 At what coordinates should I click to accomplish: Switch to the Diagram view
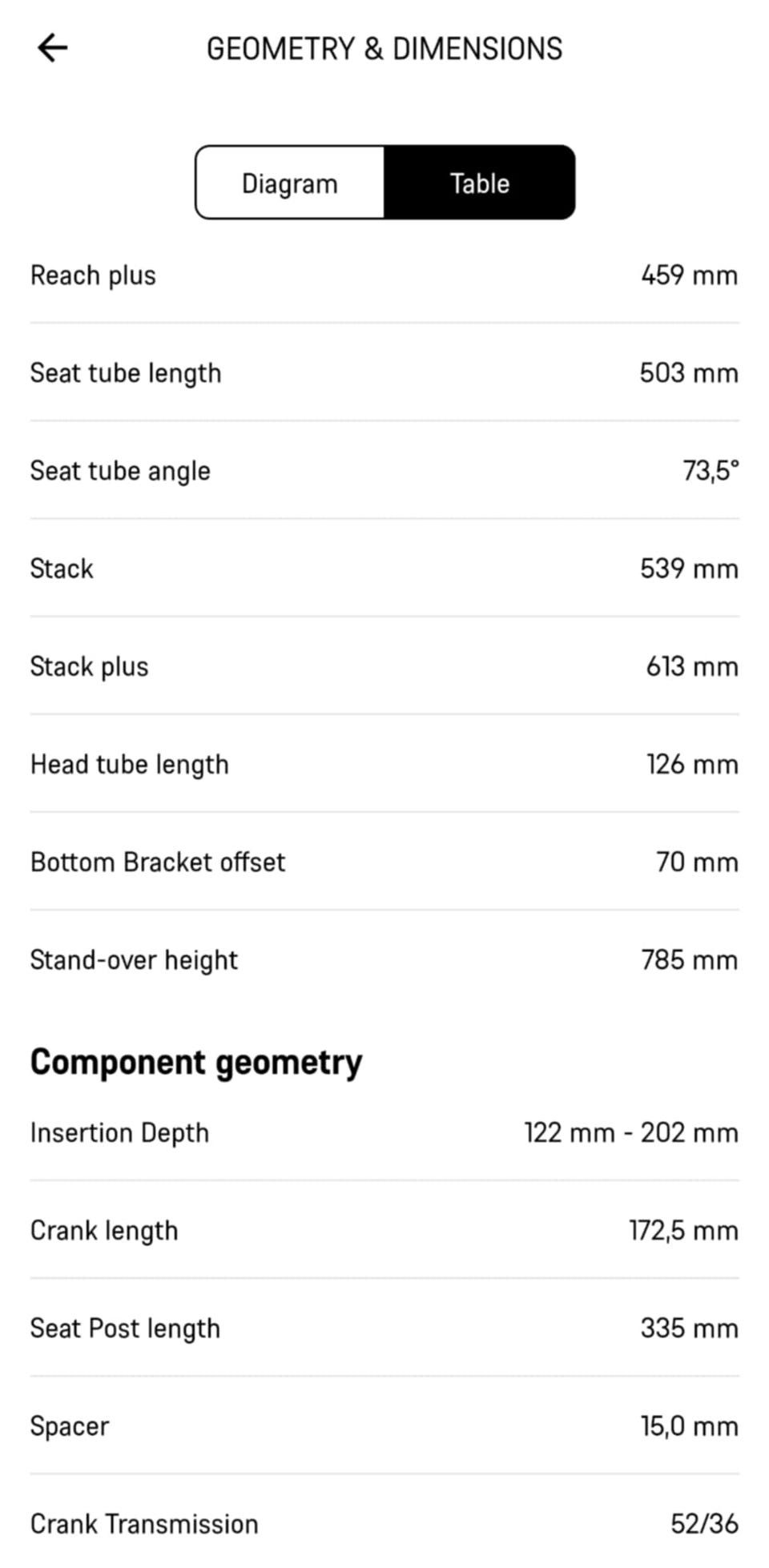pyautogui.click(x=290, y=183)
